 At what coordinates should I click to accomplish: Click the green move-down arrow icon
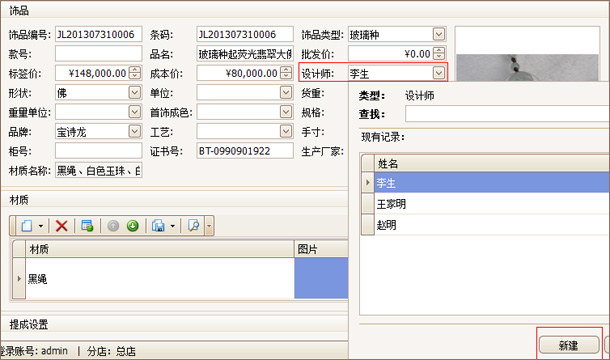click(x=133, y=226)
